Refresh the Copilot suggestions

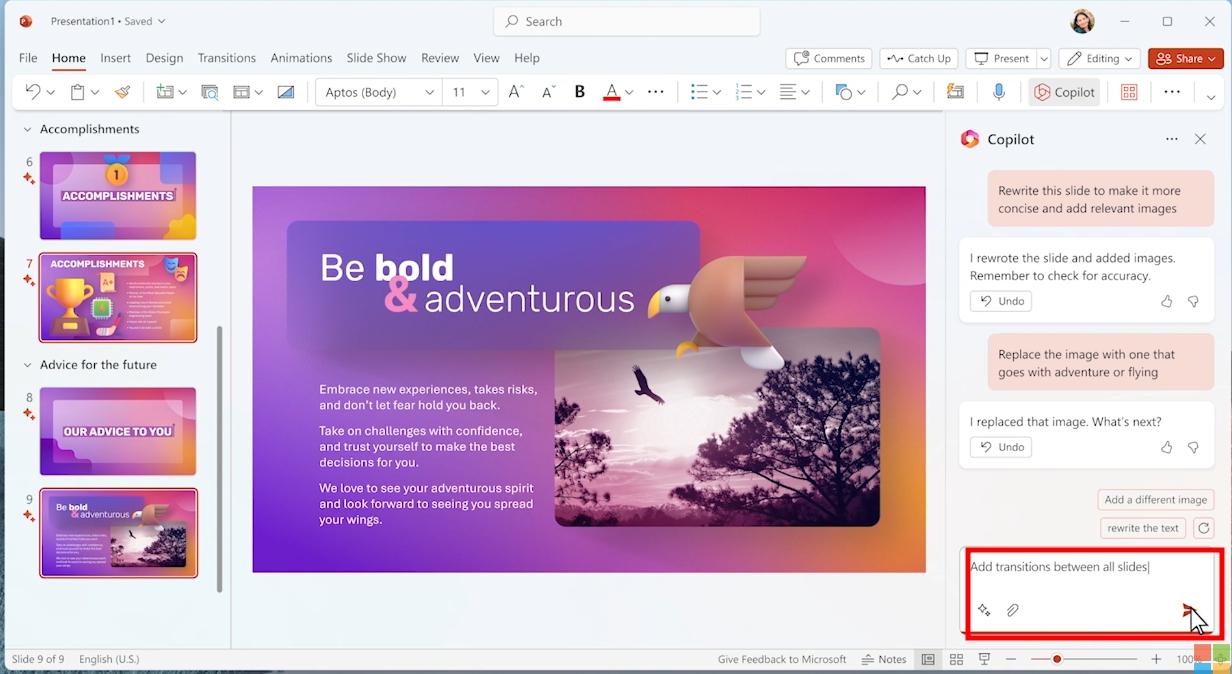click(1204, 528)
